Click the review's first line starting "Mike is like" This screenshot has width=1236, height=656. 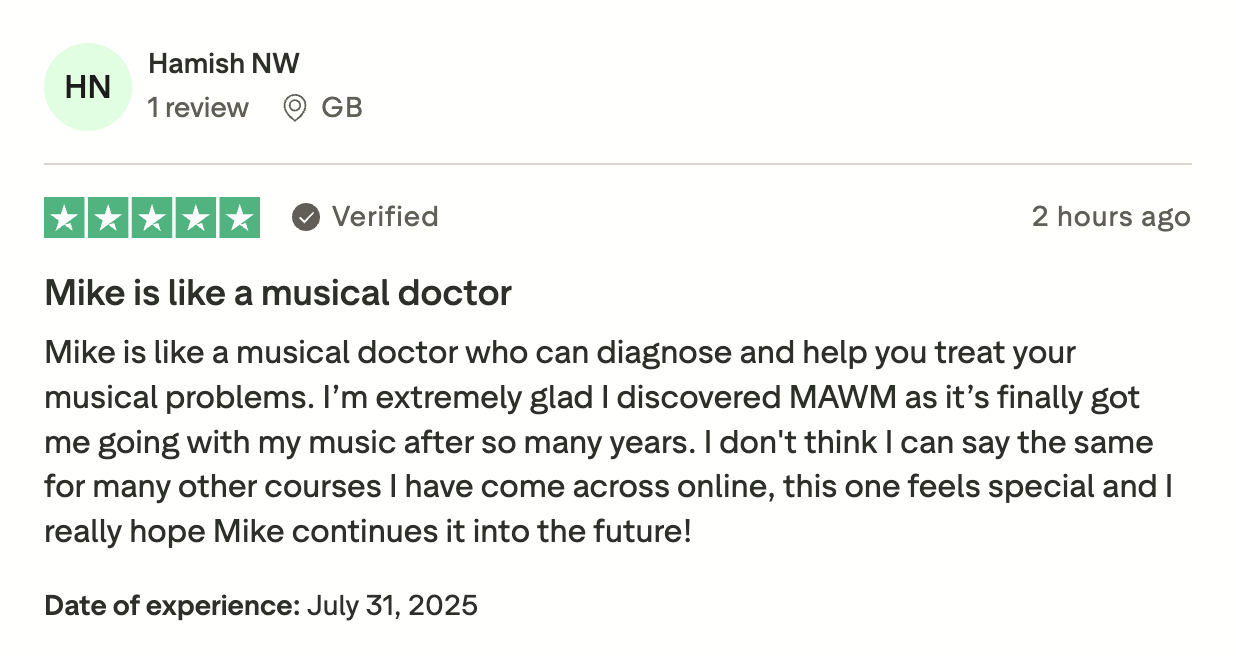560,353
